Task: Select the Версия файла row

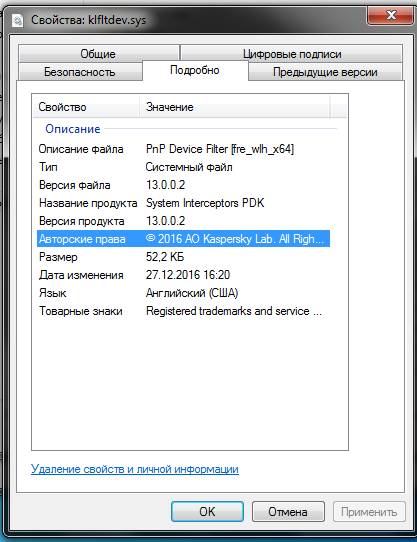Action: click(183, 185)
